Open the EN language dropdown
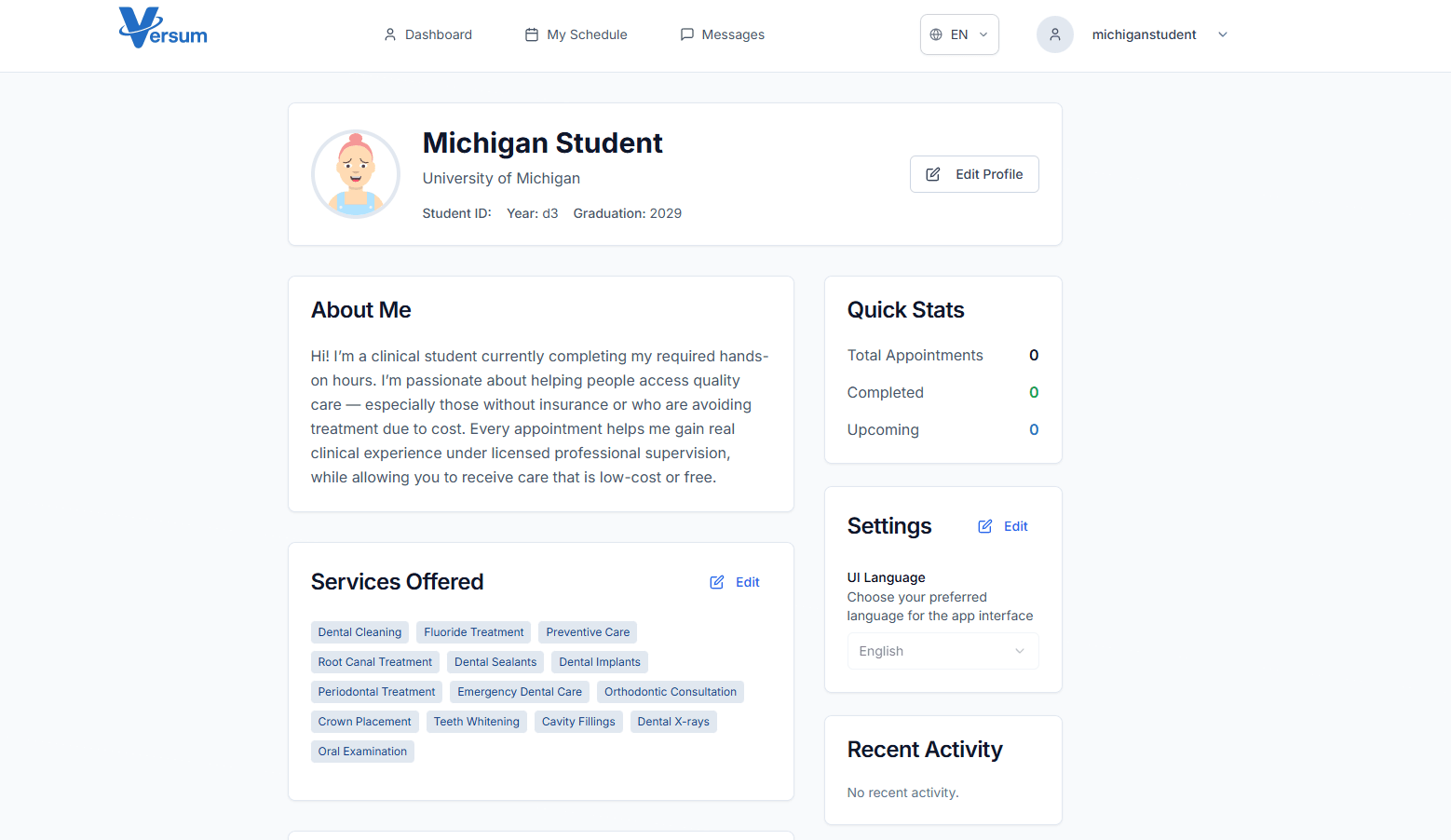Screen dimensions: 1451x840 click(959, 34)
